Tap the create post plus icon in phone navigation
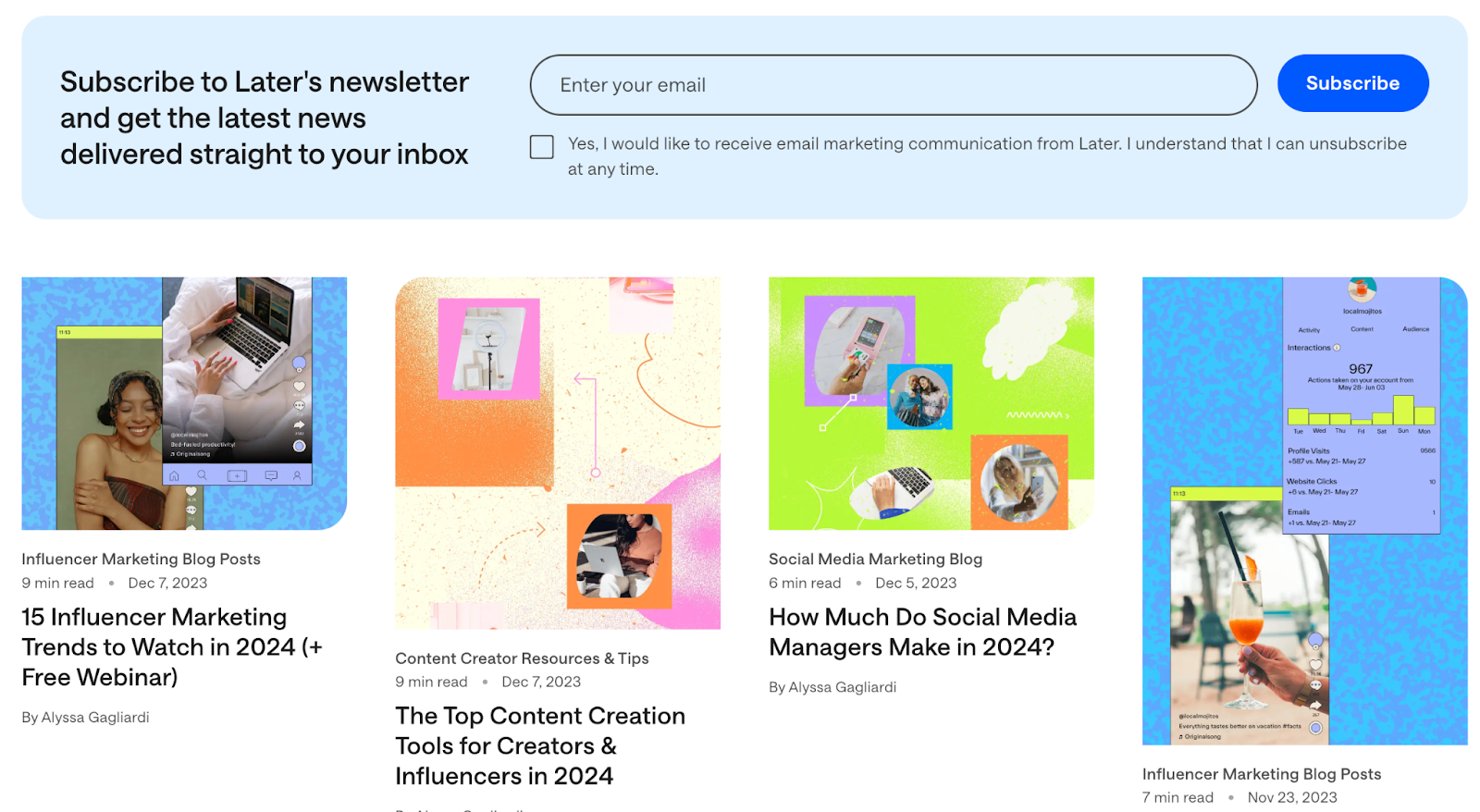The height and width of the screenshot is (812, 1480). point(237,476)
